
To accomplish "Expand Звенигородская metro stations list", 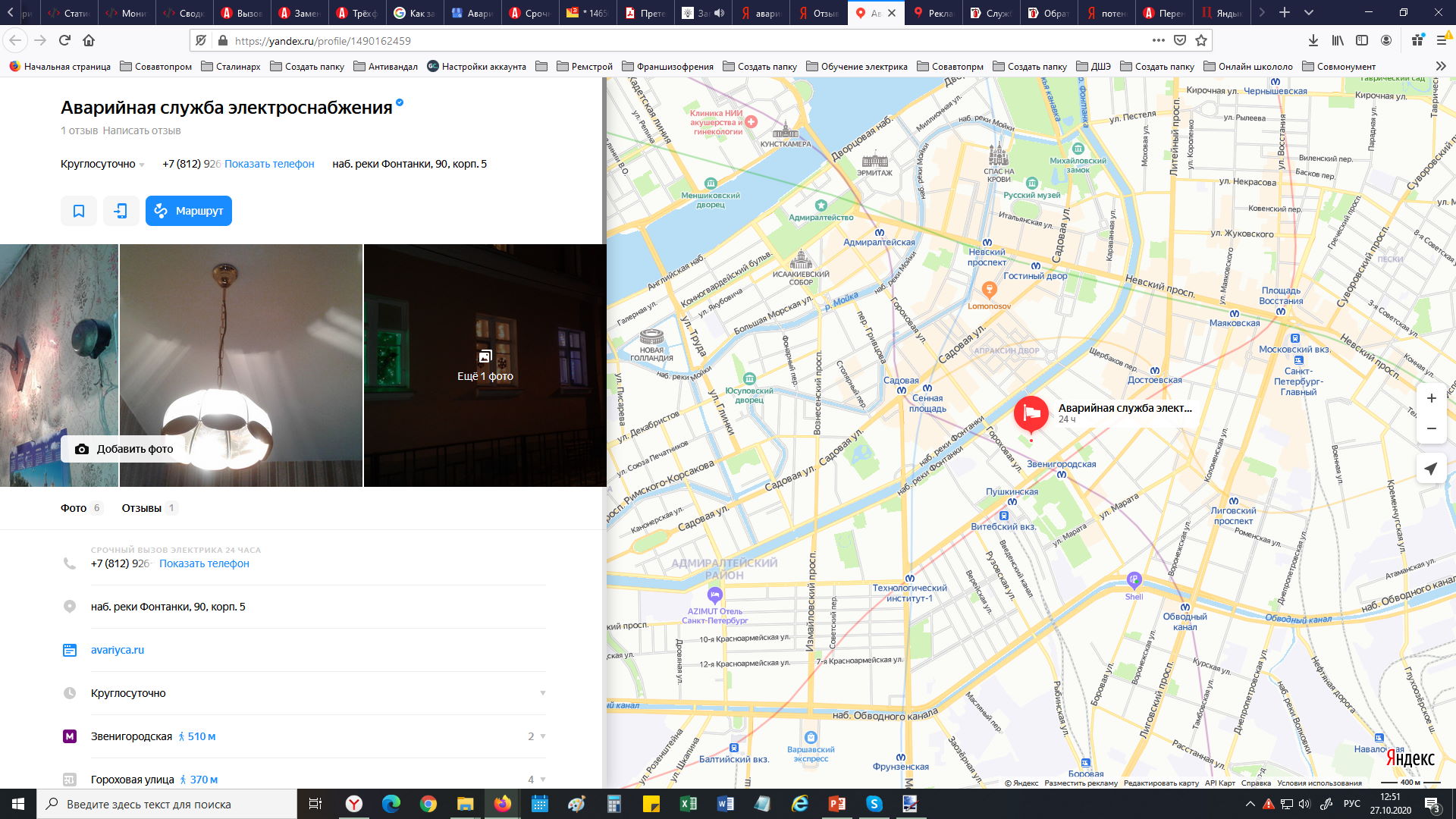I will tap(542, 736).
